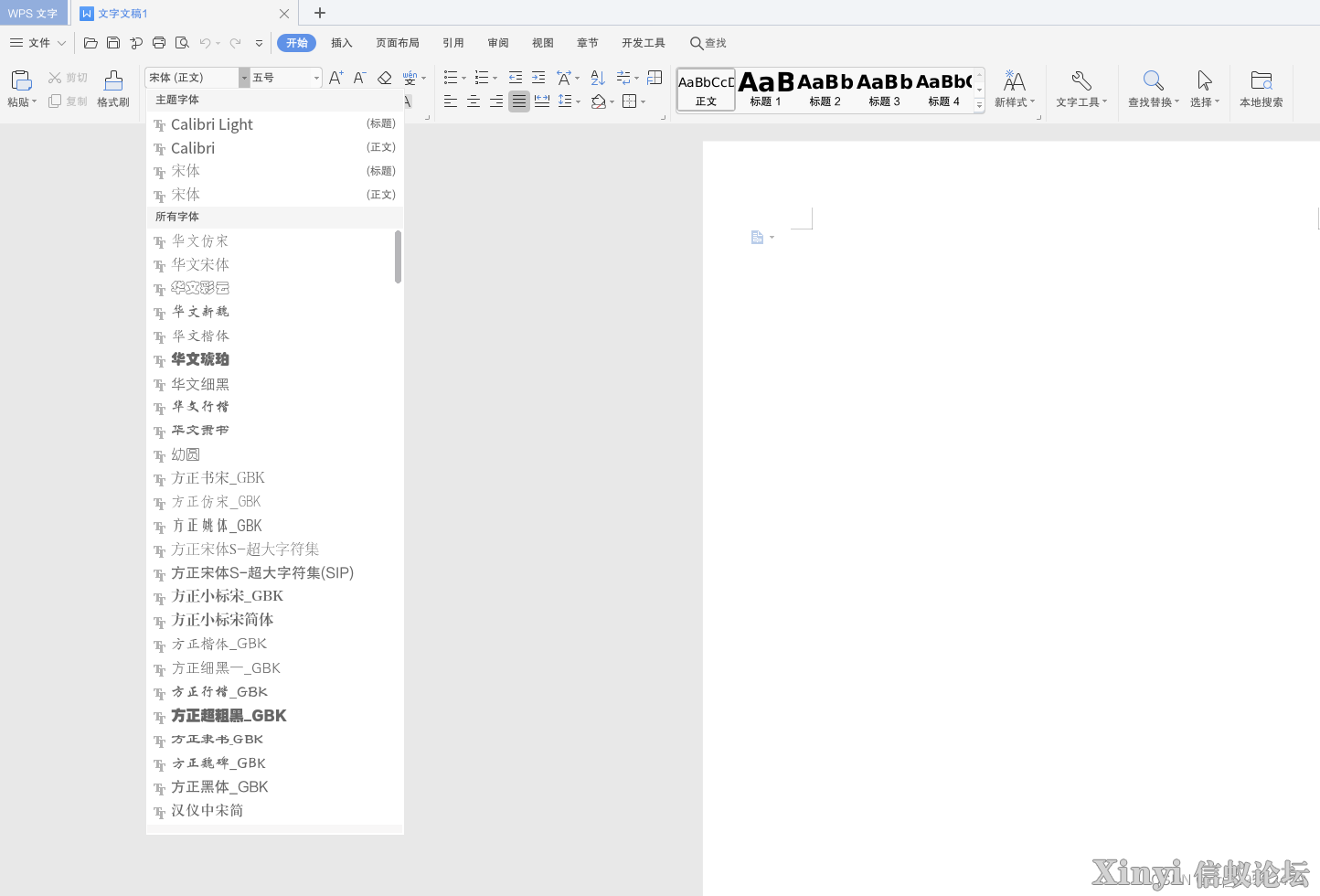Select the 方正超粗黑_GBK font
Viewport: 1320px width, 896px height.
pyautogui.click(x=271, y=715)
